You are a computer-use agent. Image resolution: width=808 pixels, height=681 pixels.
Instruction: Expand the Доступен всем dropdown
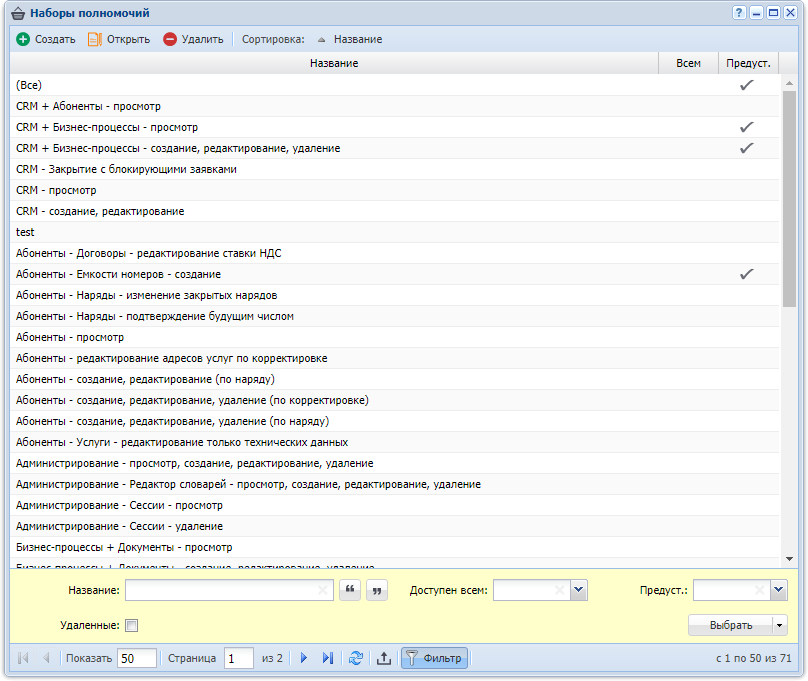(579, 590)
